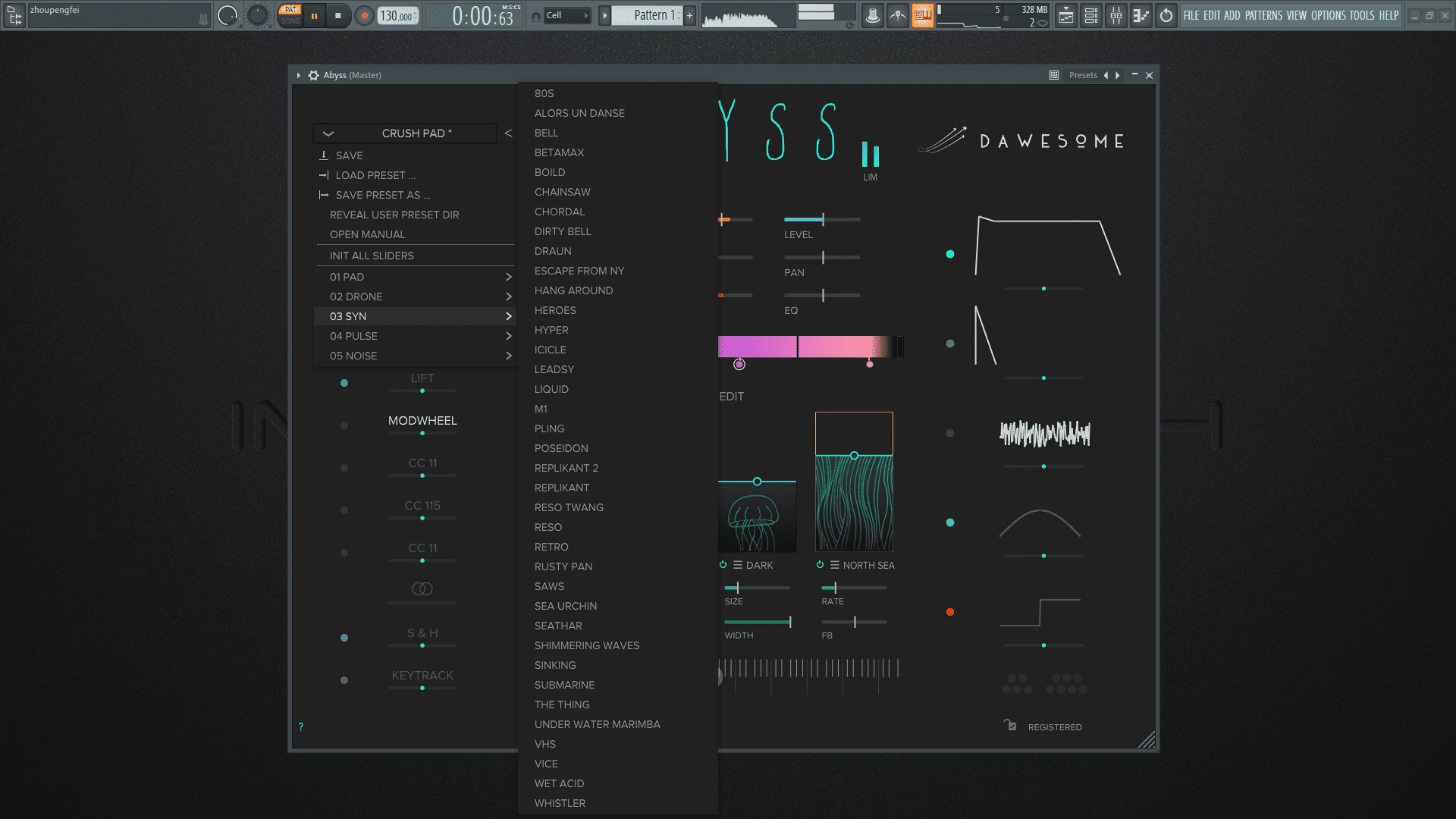Click REVEAL USER PRESET DIR
Viewport: 1456px width, 819px height.
(x=394, y=215)
